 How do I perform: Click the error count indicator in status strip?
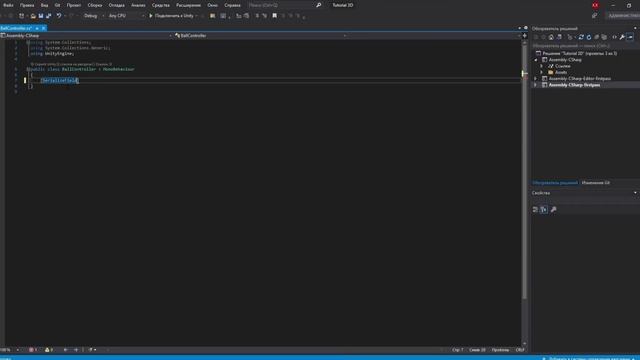tap(33, 350)
